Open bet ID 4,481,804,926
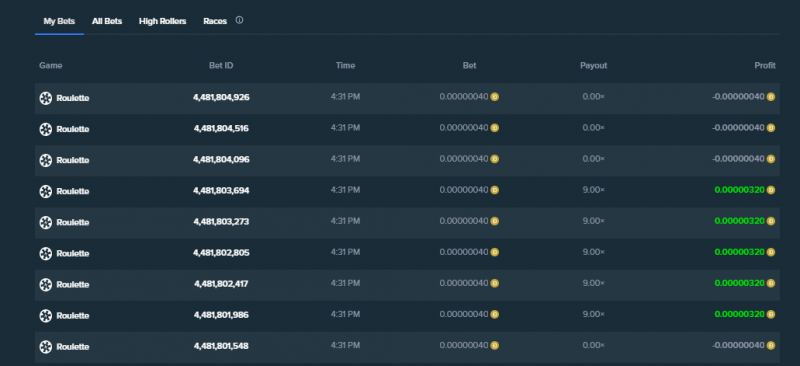The height and width of the screenshot is (366, 800). (x=221, y=97)
